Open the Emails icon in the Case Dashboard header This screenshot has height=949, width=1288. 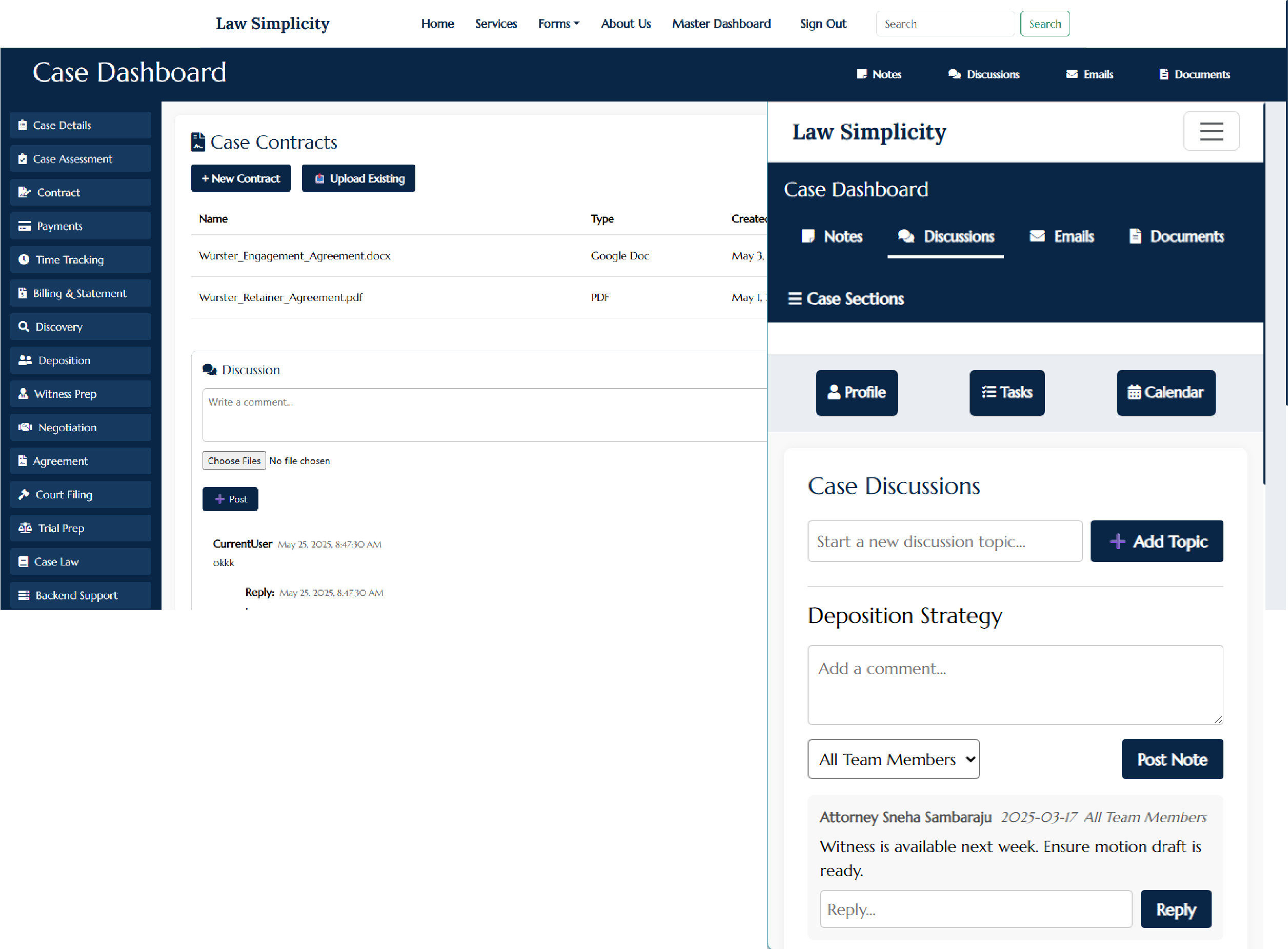click(x=1089, y=73)
